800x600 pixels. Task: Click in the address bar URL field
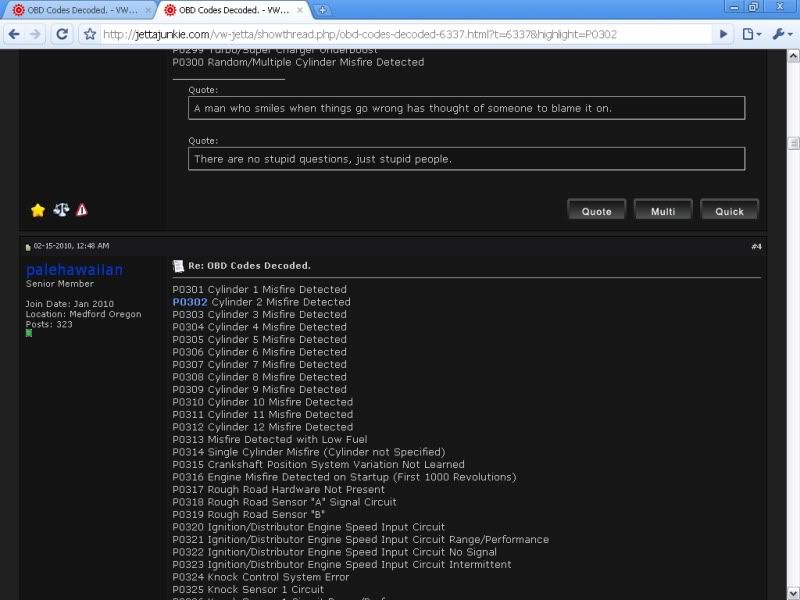[x=400, y=34]
